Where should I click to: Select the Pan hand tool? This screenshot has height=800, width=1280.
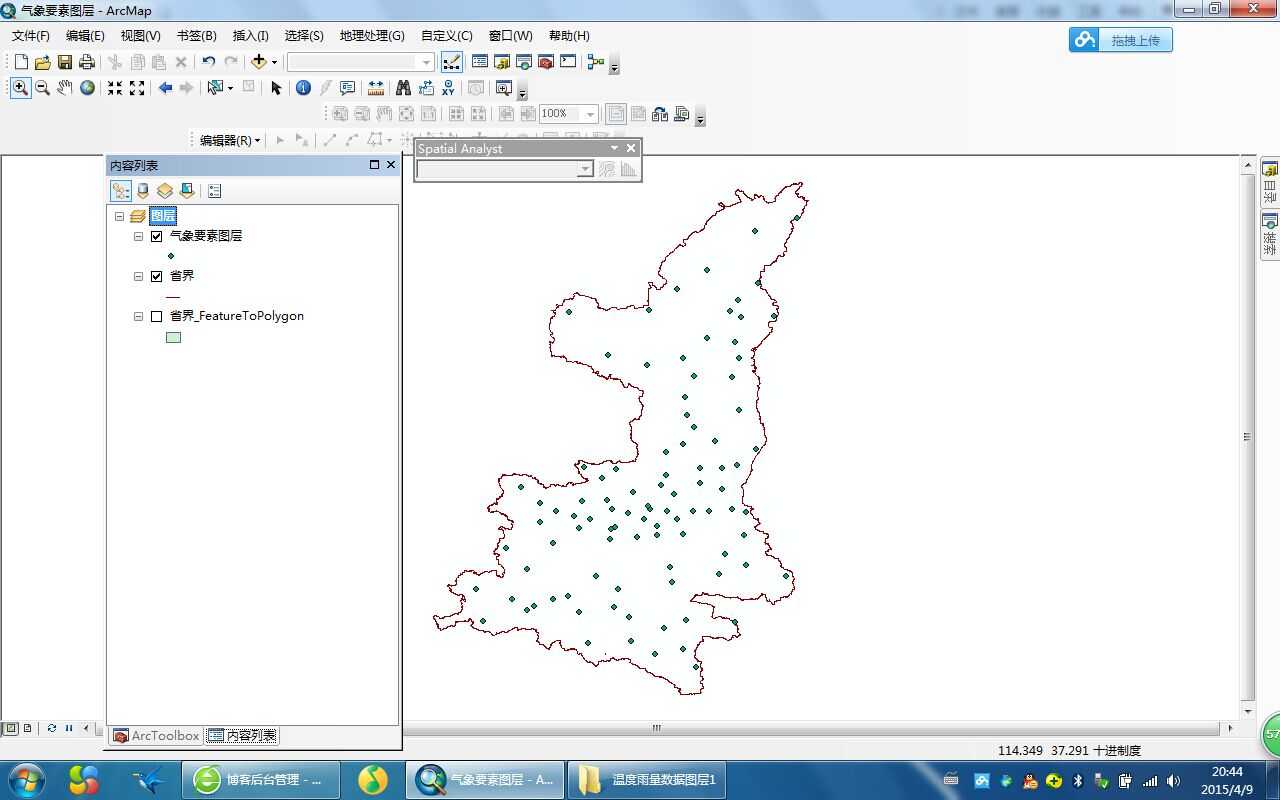click(65, 88)
